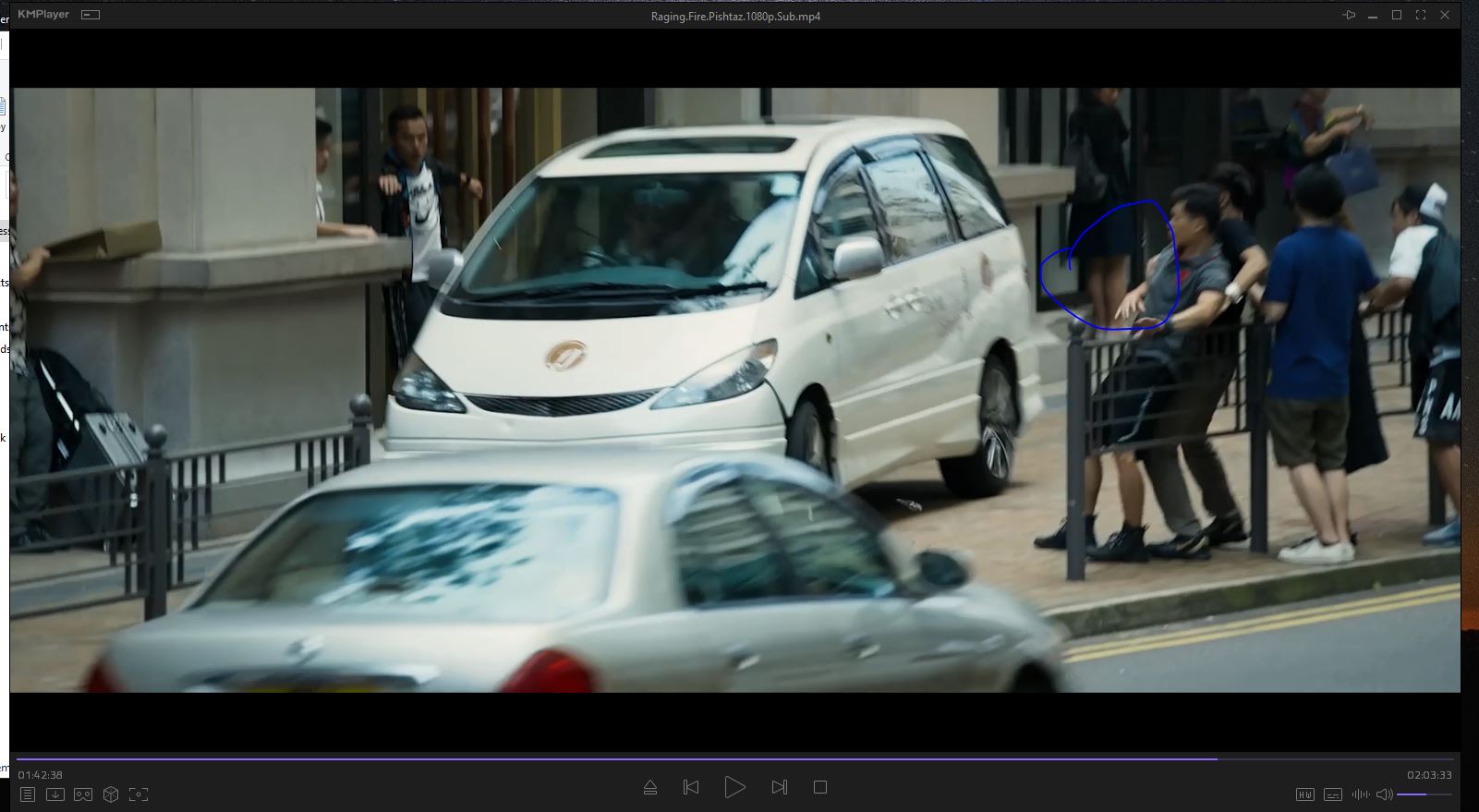Toggle pin window always on top
Screen dimensions: 1479x812
tap(1349, 15)
